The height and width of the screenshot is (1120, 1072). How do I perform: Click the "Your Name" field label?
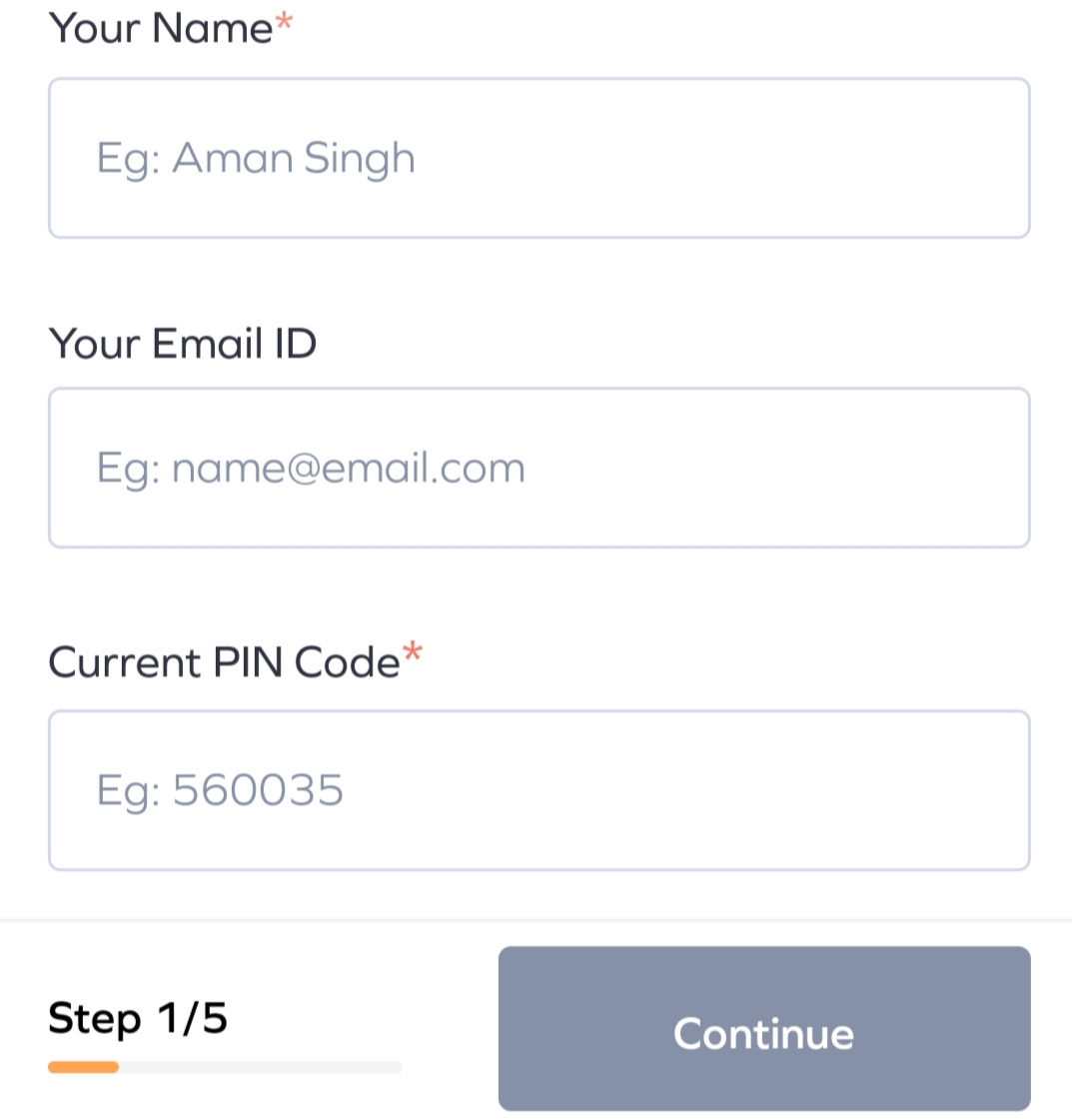(160, 28)
